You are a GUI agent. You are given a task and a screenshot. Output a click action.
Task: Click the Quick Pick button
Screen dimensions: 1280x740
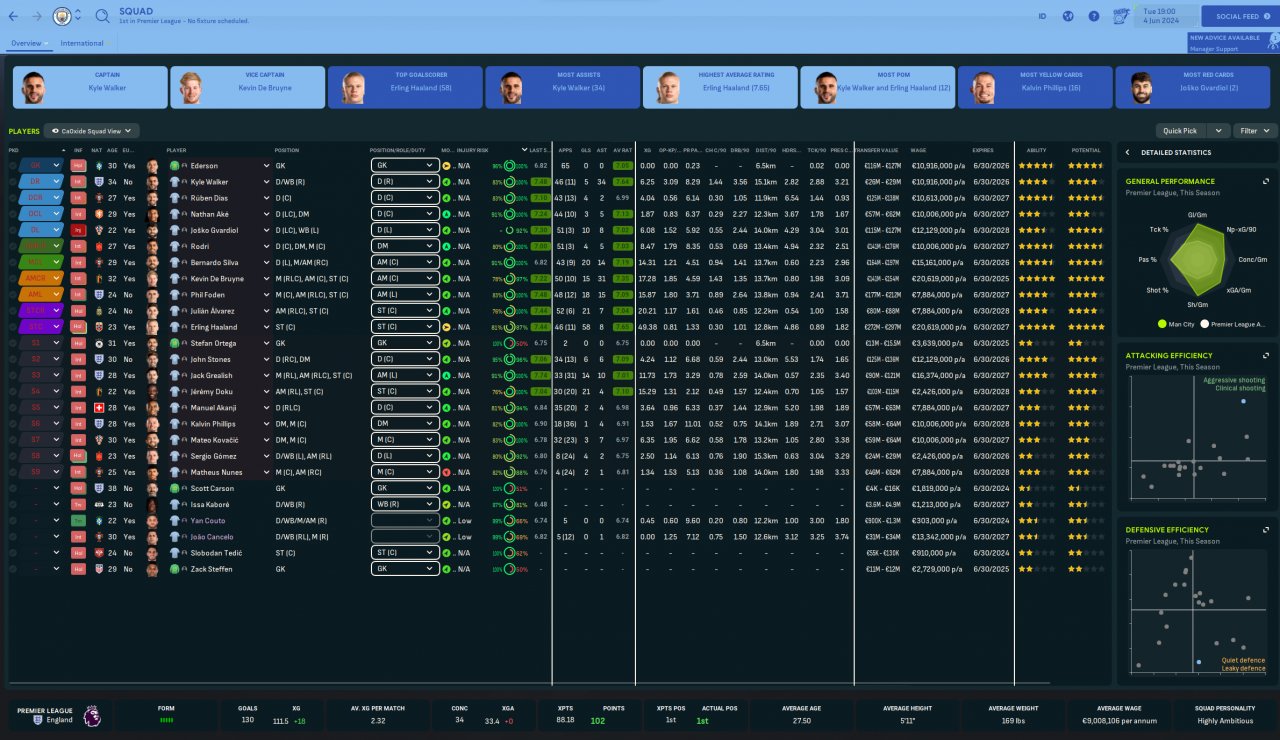[x=1181, y=131]
